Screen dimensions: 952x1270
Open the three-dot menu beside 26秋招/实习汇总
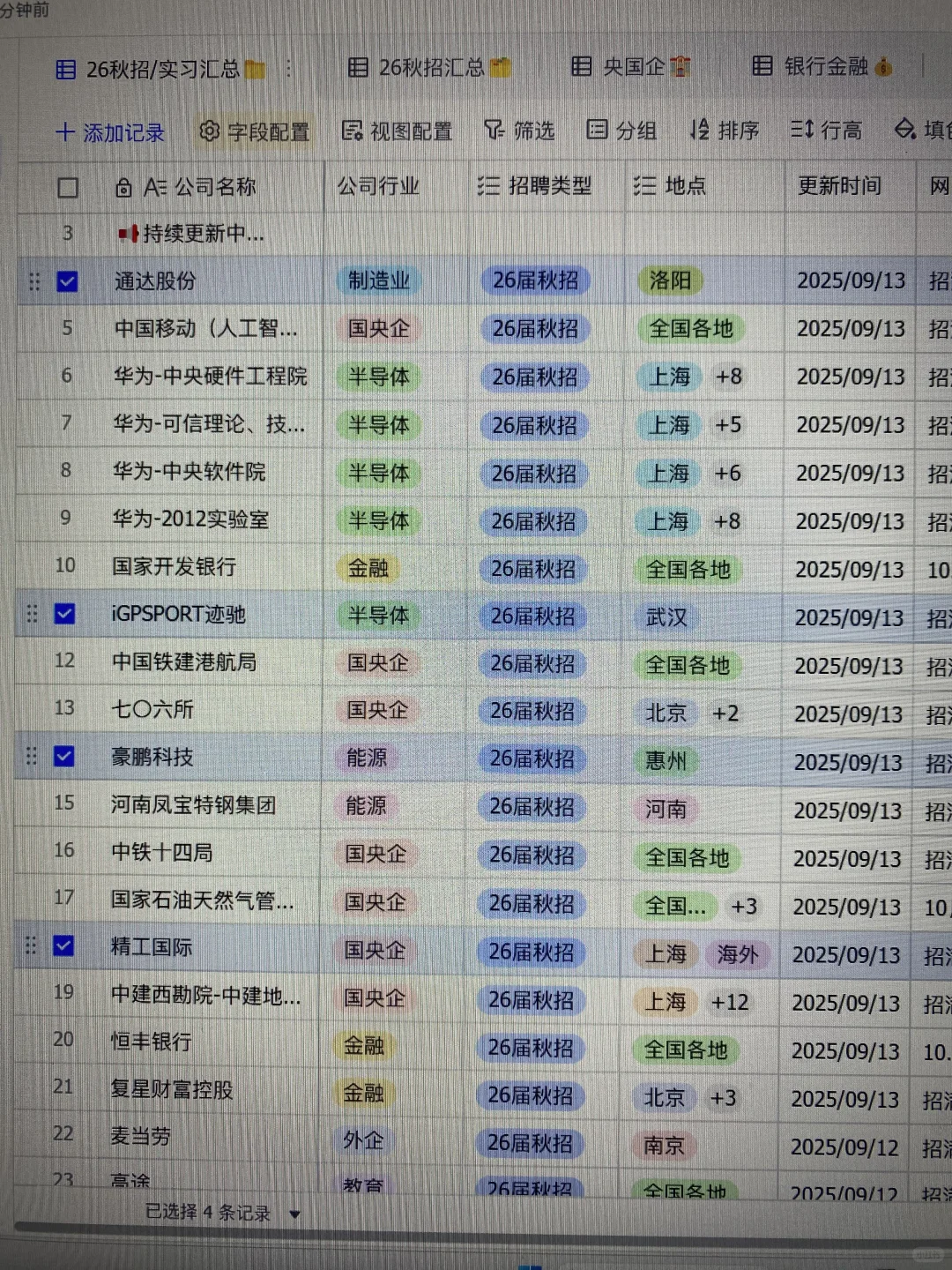(x=288, y=69)
